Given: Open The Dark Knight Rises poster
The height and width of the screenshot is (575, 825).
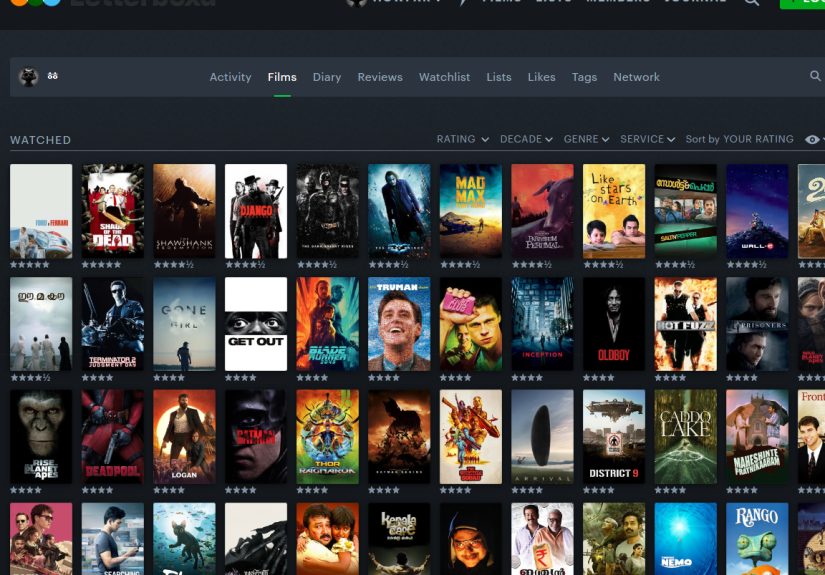Looking at the screenshot, I should (x=327, y=211).
